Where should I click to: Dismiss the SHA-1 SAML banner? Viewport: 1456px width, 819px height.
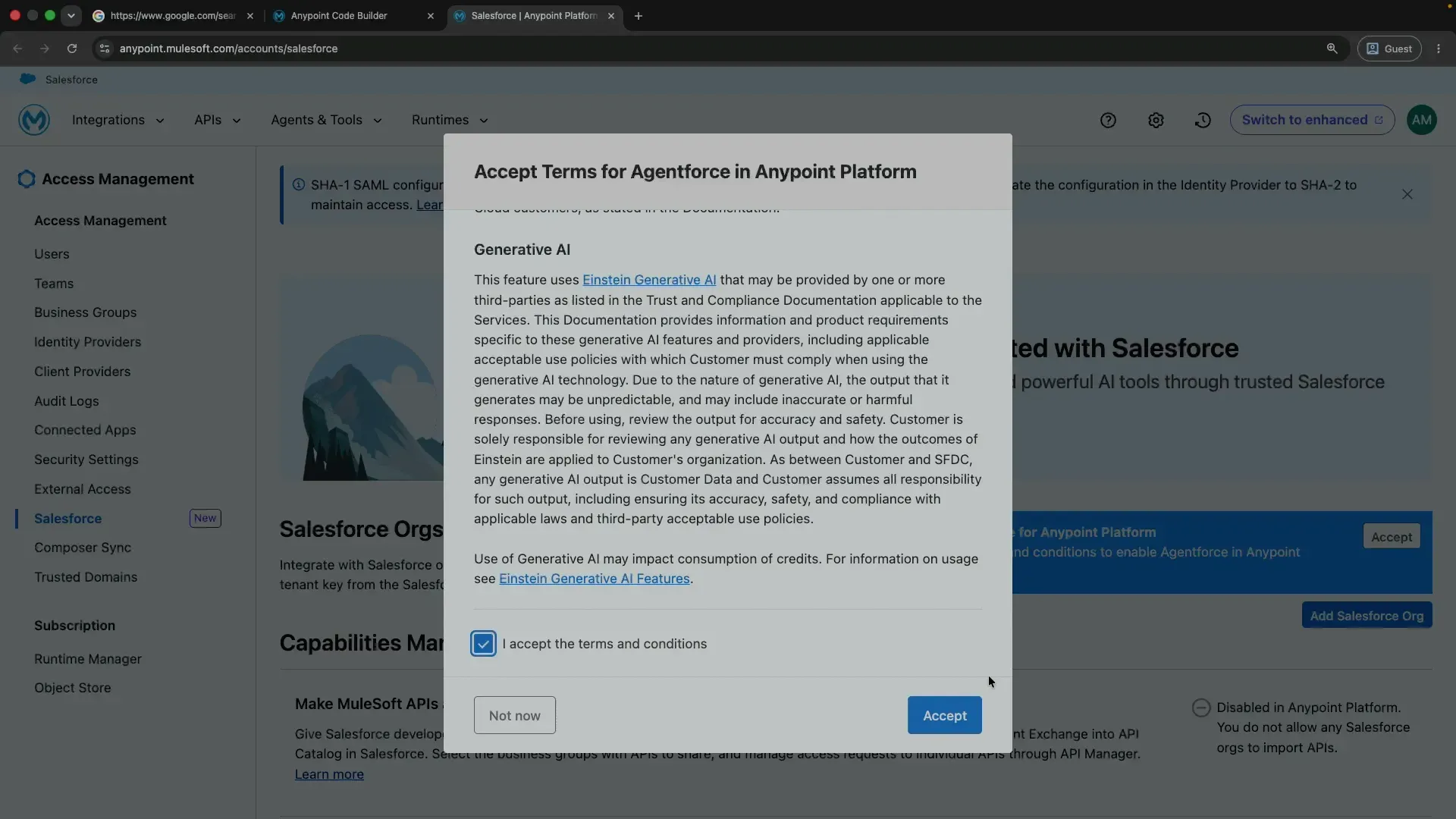click(1407, 194)
